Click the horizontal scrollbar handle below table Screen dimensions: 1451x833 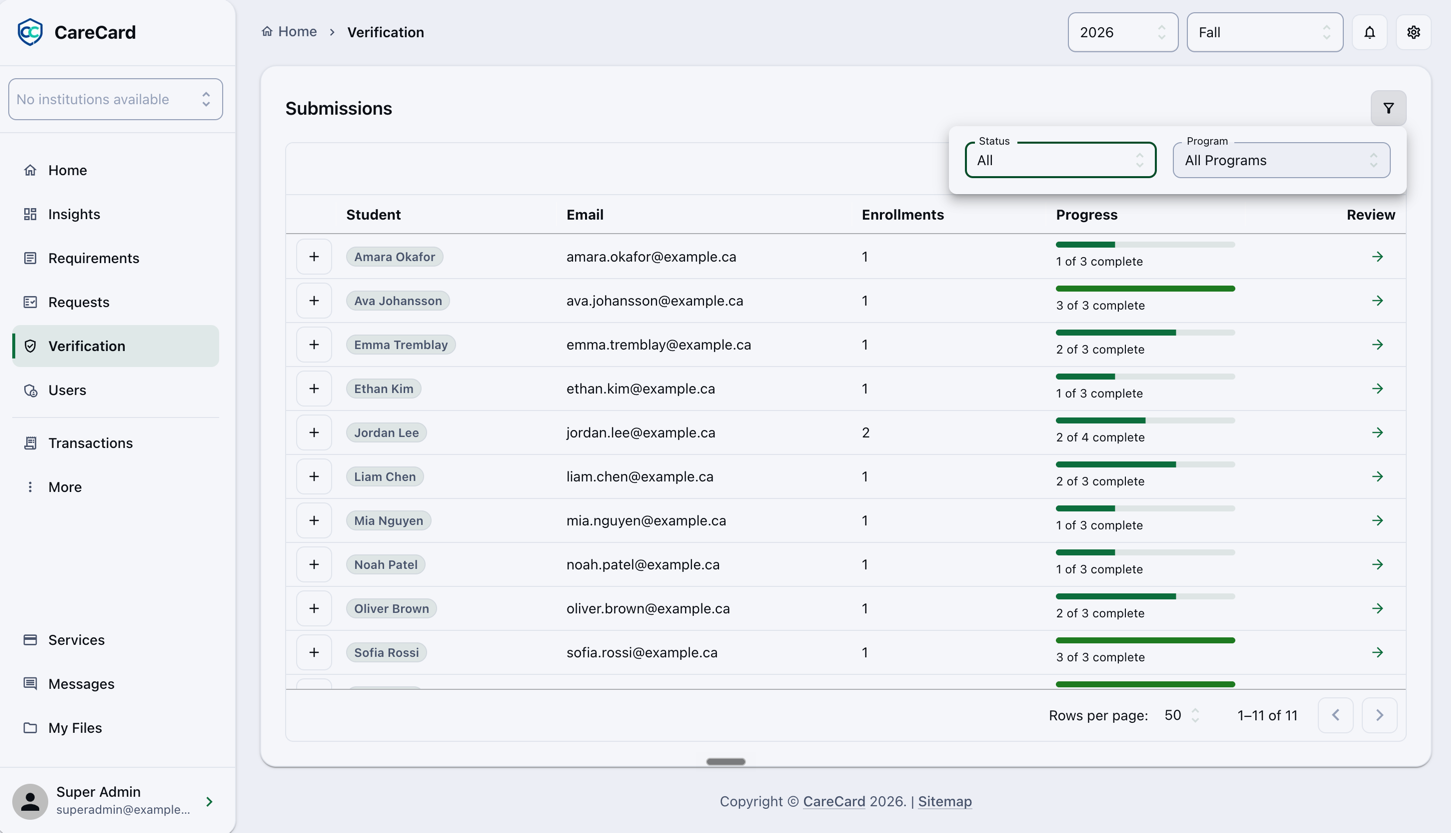pos(726,762)
